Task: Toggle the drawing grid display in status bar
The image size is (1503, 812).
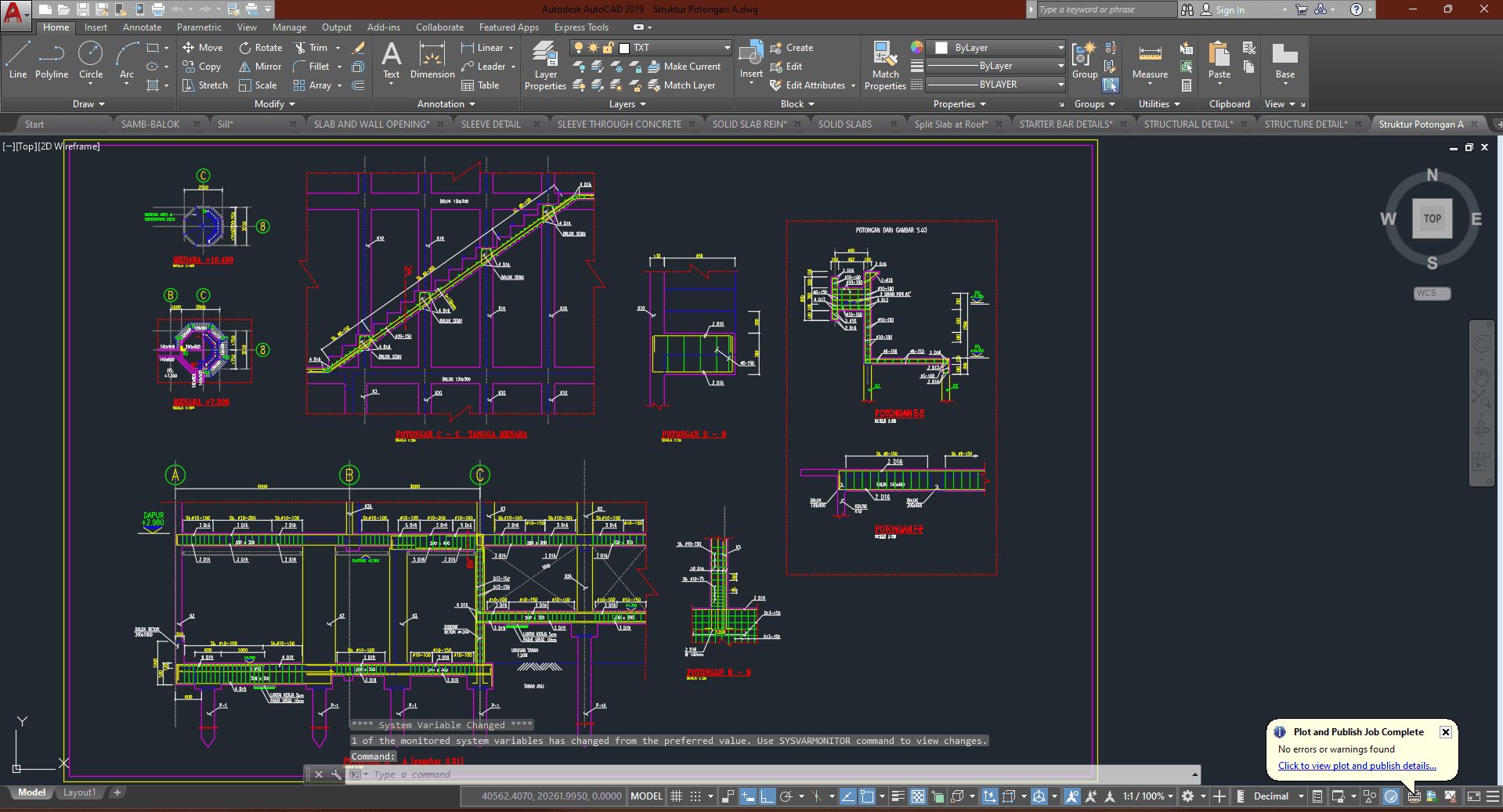Action: tap(677, 796)
